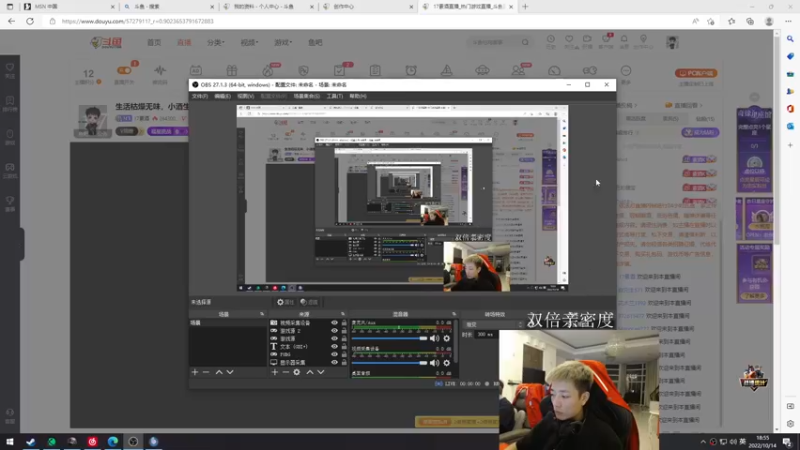Mute the 麦克风/Aux mixer channel
800x450 pixels.
click(434, 338)
